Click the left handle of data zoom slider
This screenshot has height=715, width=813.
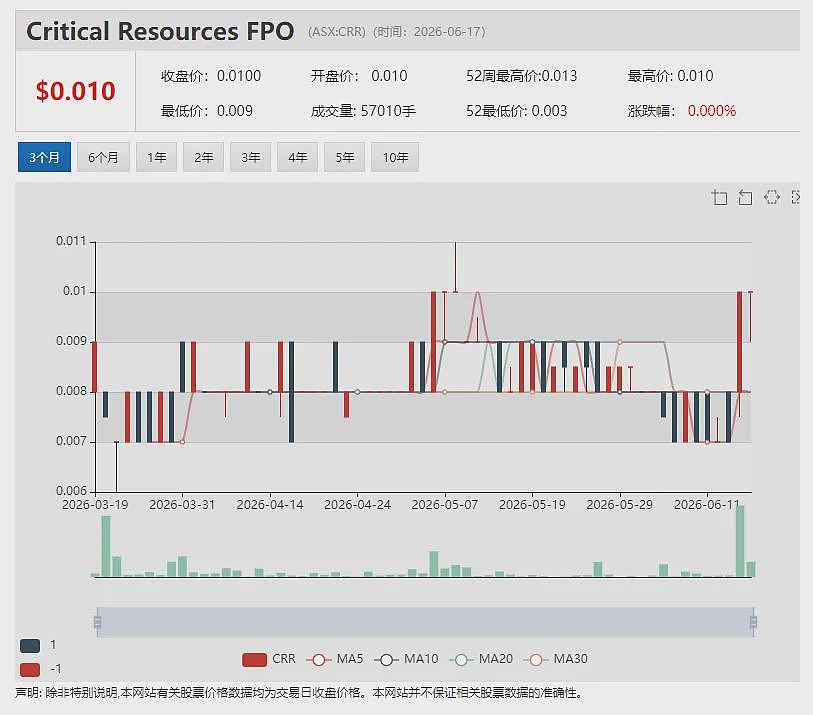[97, 621]
